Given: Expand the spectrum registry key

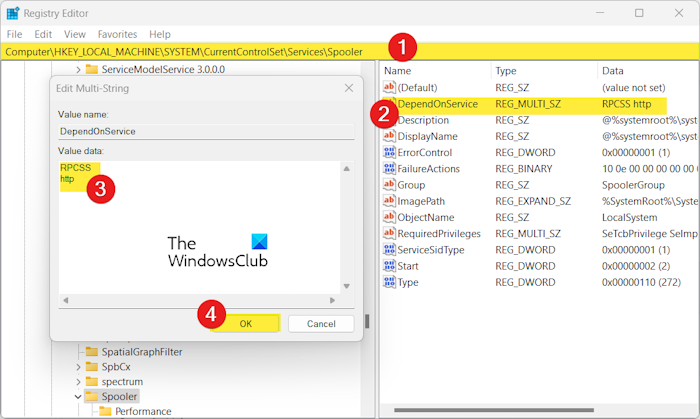Looking at the screenshot, I should [78, 382].
